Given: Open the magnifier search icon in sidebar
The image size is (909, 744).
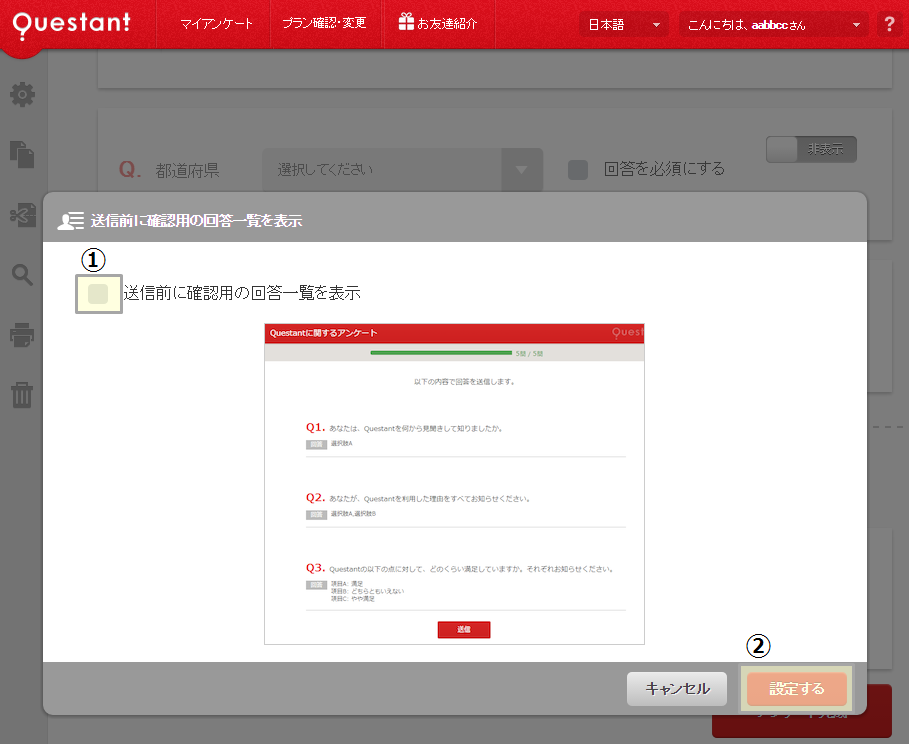Looking at the screenshot, I should pyautogui.click(x=23, y=275).
